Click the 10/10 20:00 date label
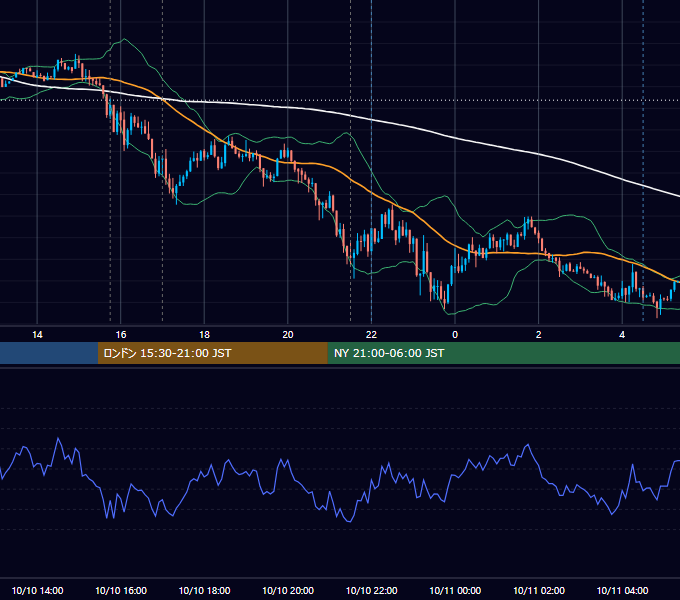This screenshot has height=600, width=680. pos(288,590)
